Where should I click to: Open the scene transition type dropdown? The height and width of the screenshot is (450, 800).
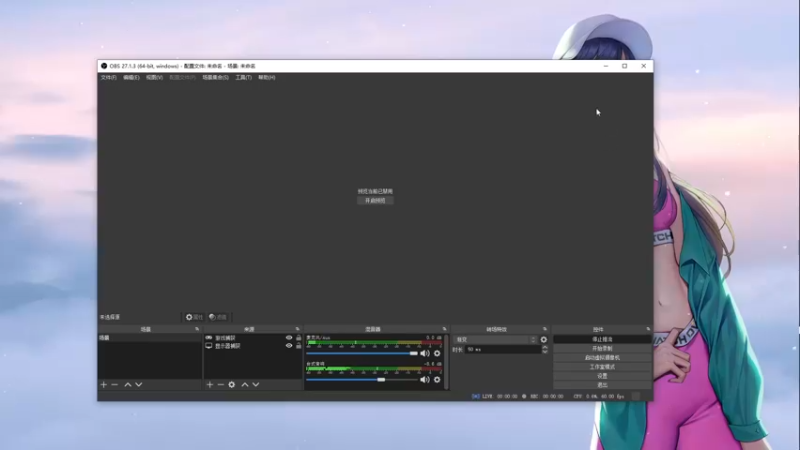495,340
